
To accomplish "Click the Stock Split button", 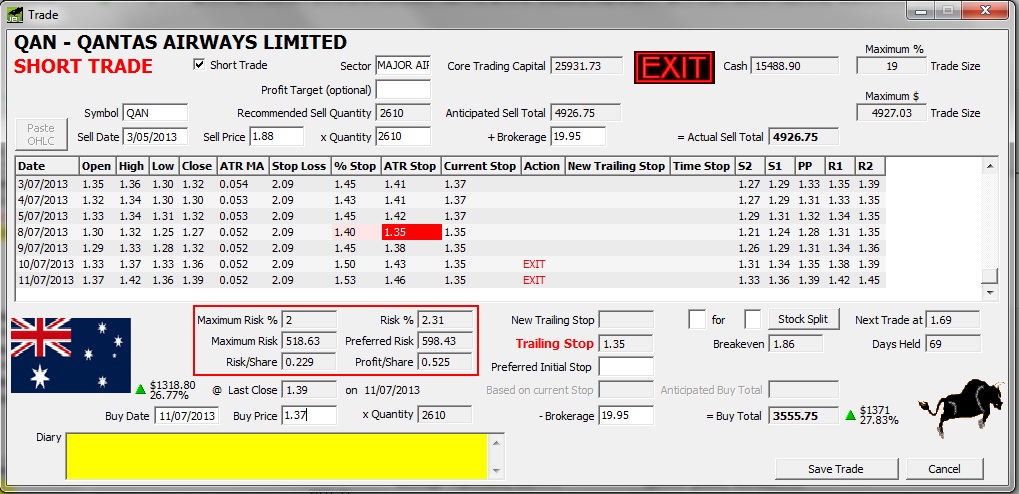I will (803, 319).
